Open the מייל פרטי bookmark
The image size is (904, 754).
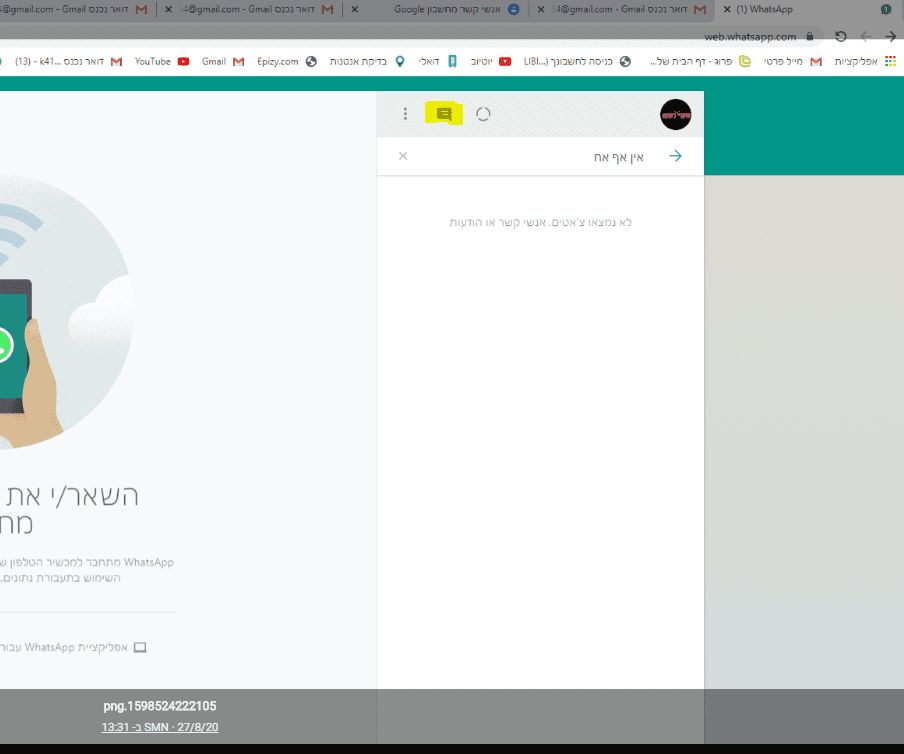tap(793, 61)
